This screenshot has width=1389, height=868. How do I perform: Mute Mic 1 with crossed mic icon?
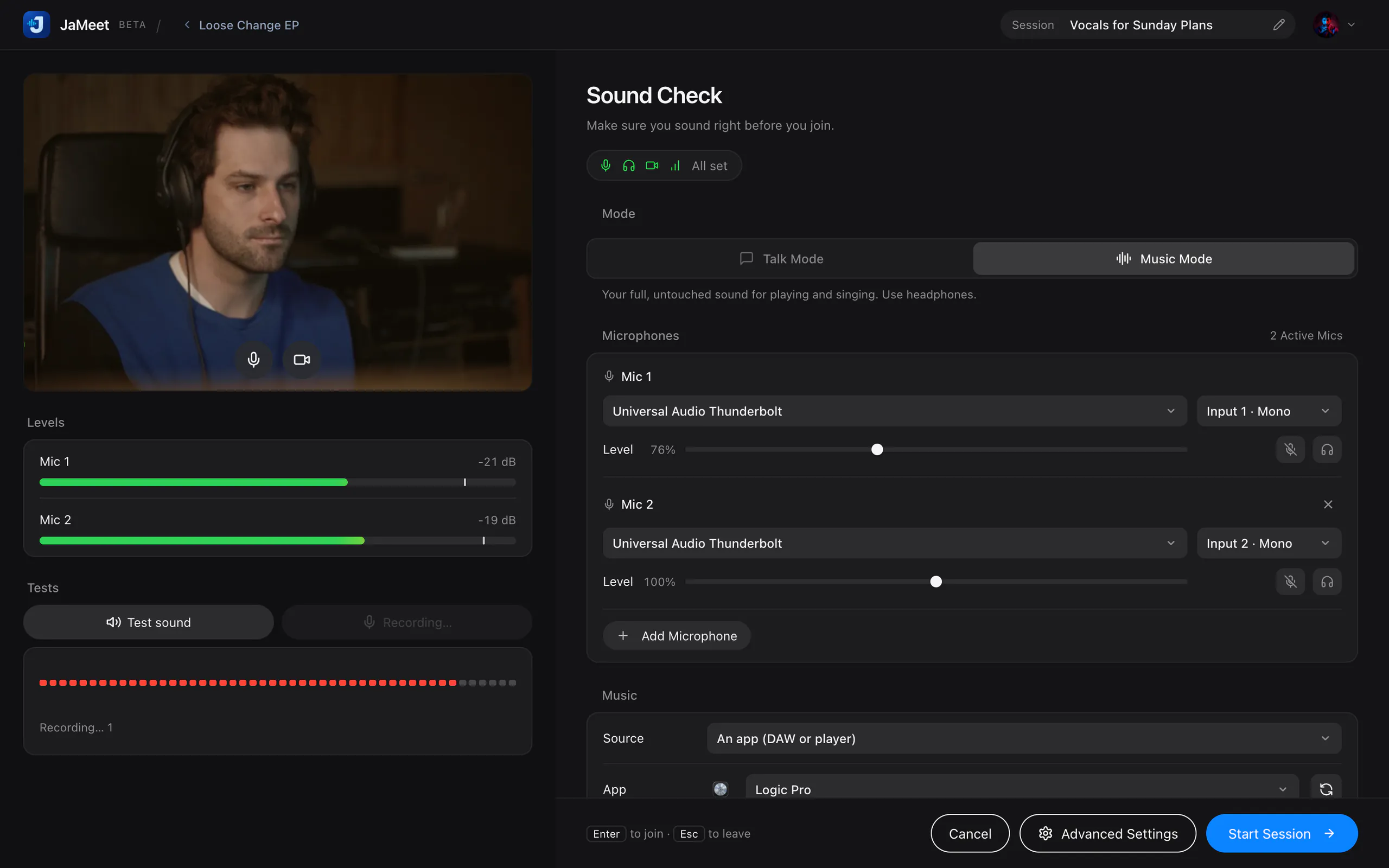(x=1290, y=450)
